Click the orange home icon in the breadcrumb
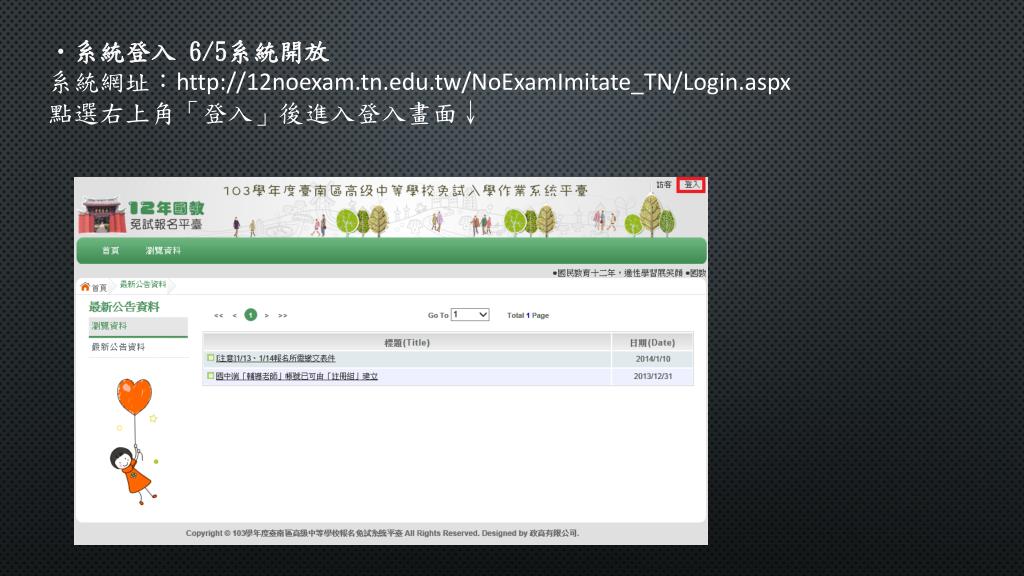1024x576 pixels. pyautogui.click(x=85, y=287)
